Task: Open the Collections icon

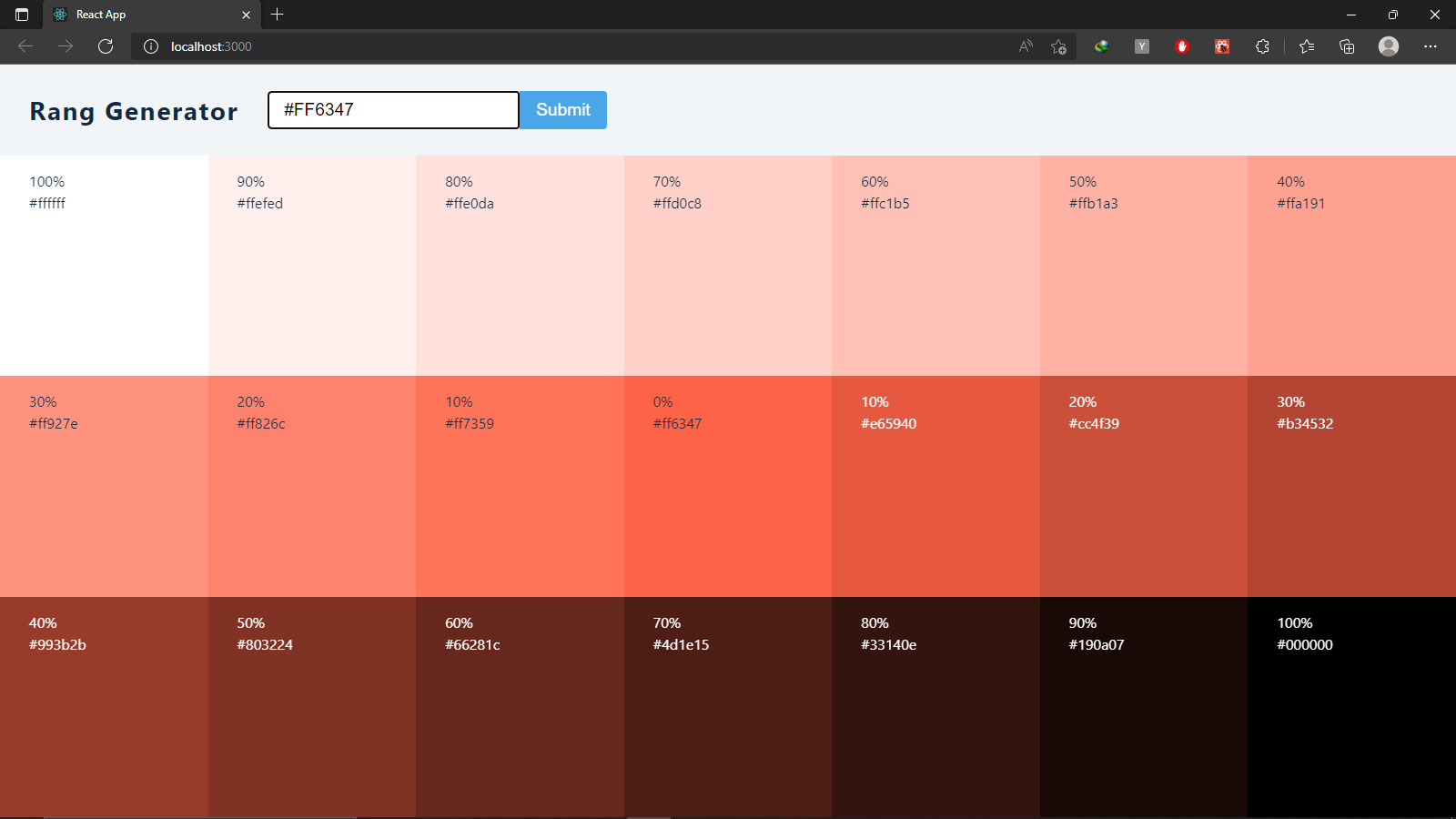Action: pyautogui.click(x=1347, y=46)
